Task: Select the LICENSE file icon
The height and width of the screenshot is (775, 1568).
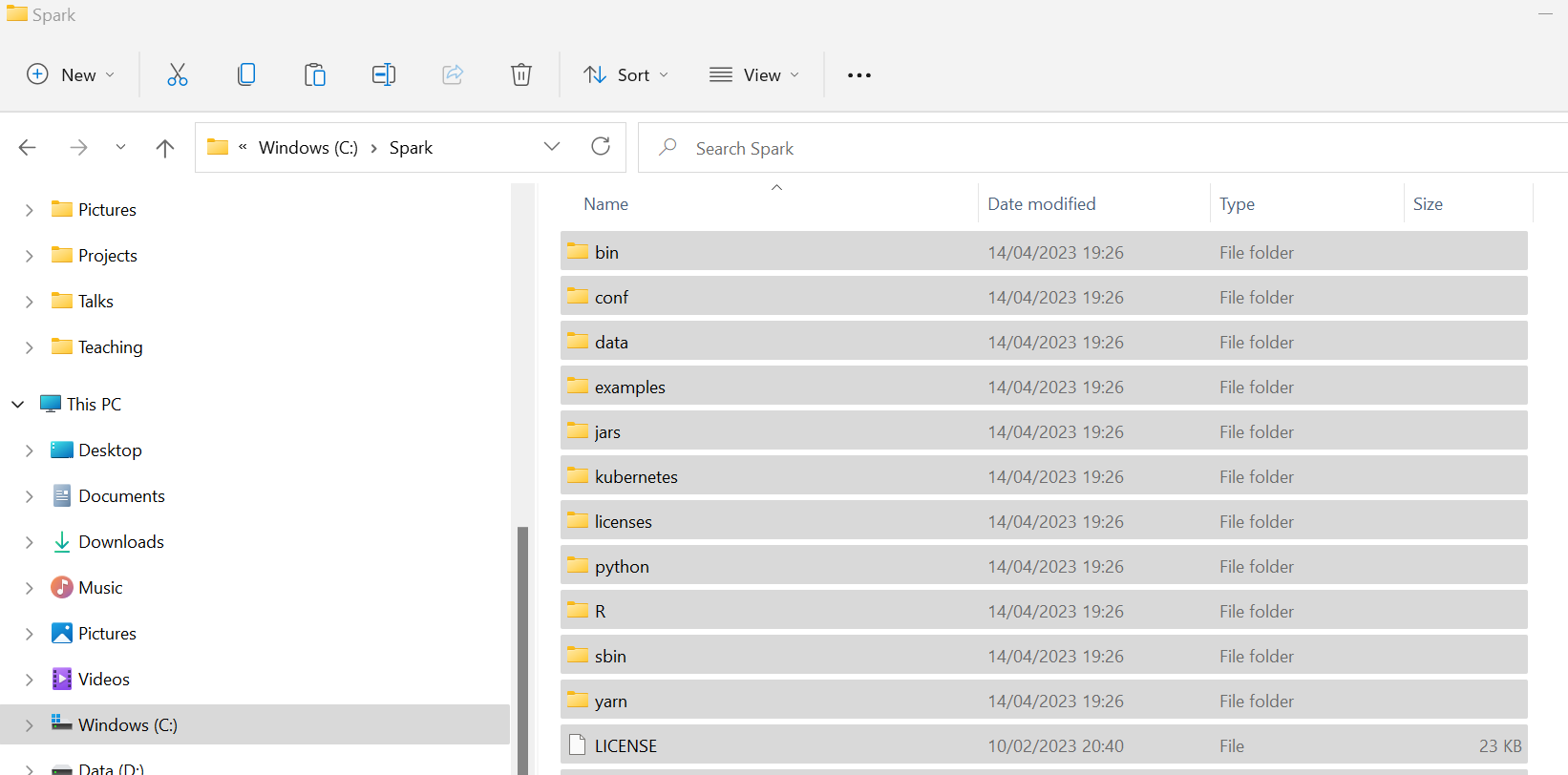Action: (577, 744)
